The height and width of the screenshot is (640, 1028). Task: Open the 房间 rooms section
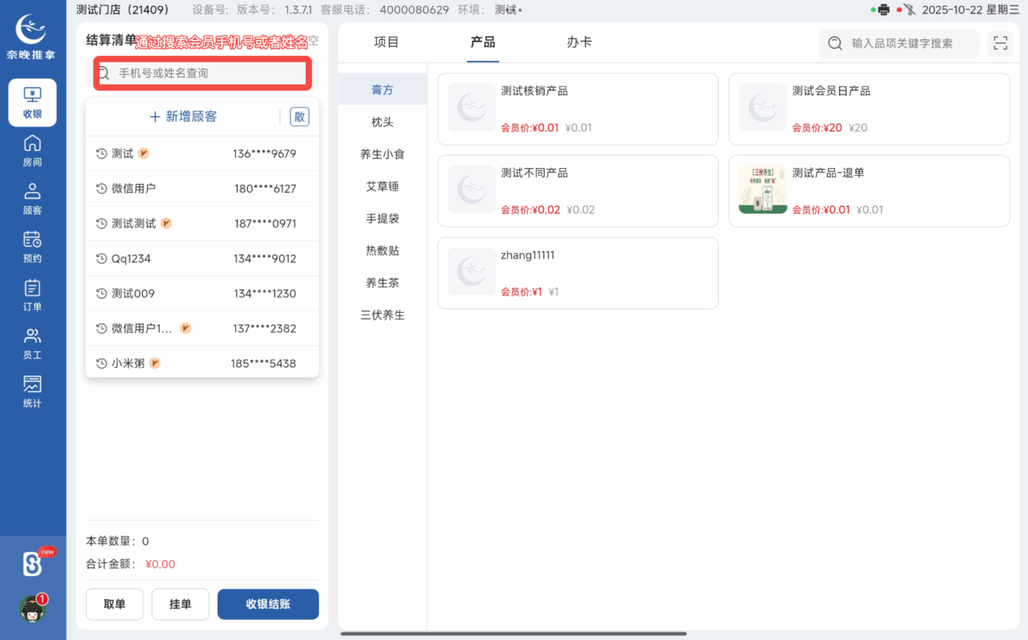pos(33,150)
